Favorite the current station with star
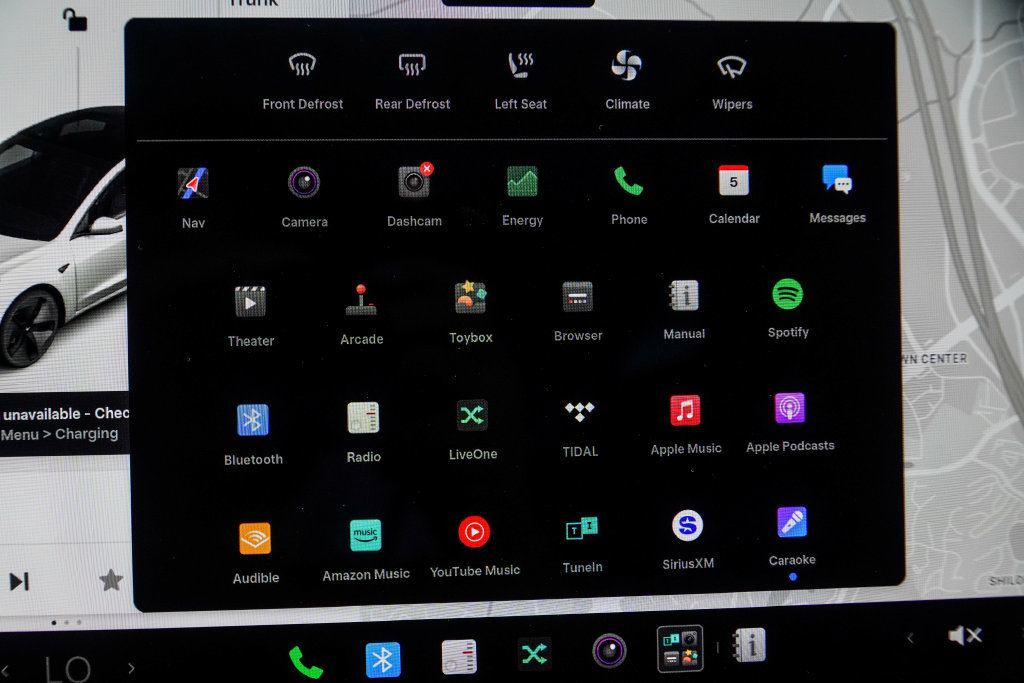This screenshot has height=683, width=1024. (111, 579)
